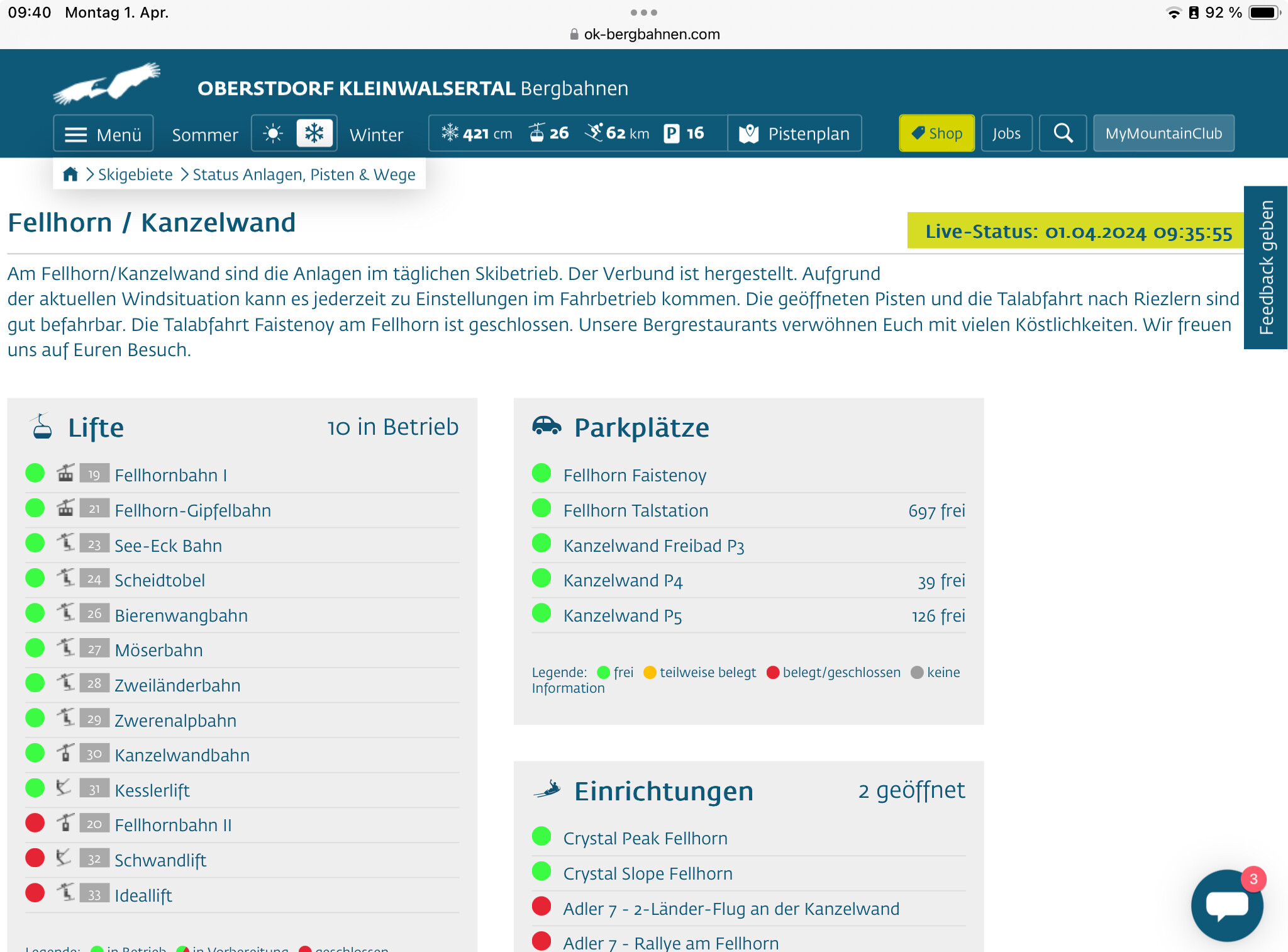Click the home icon in breadcrumb

pyautogui.click(x=70, y=174)
